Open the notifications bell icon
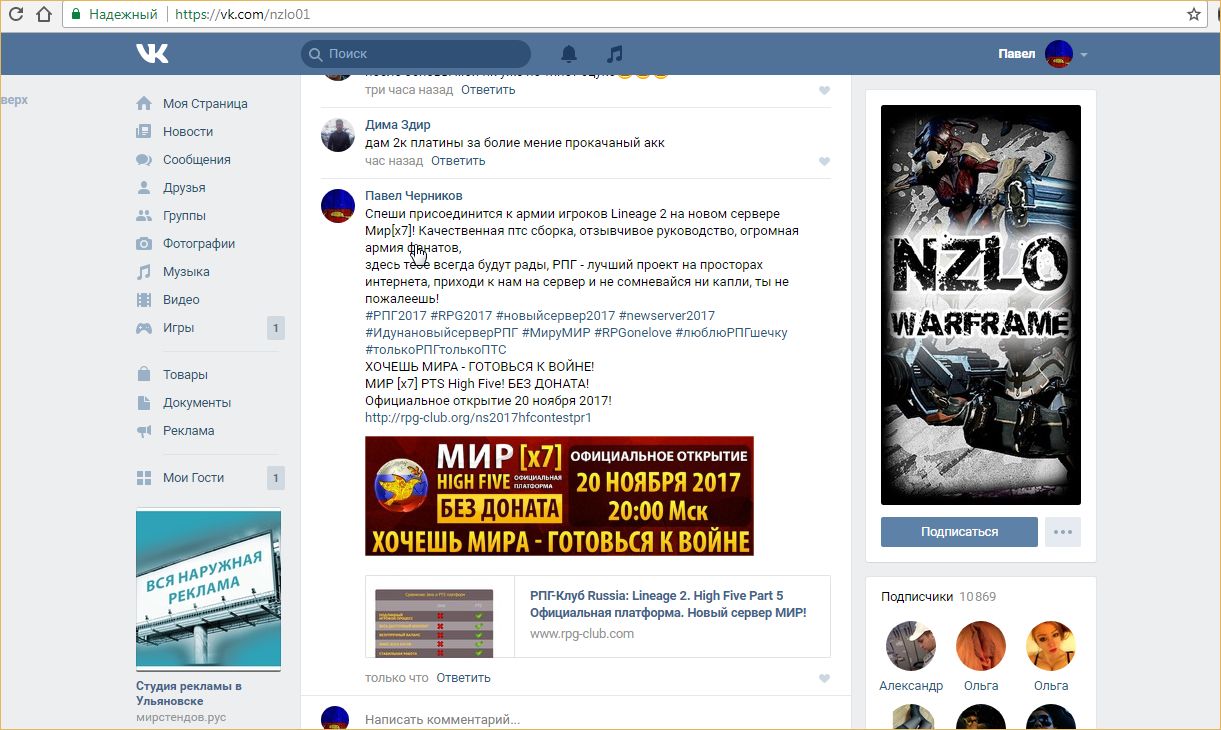This screenshot has height=730, width=1221. [x=569, y=54]
